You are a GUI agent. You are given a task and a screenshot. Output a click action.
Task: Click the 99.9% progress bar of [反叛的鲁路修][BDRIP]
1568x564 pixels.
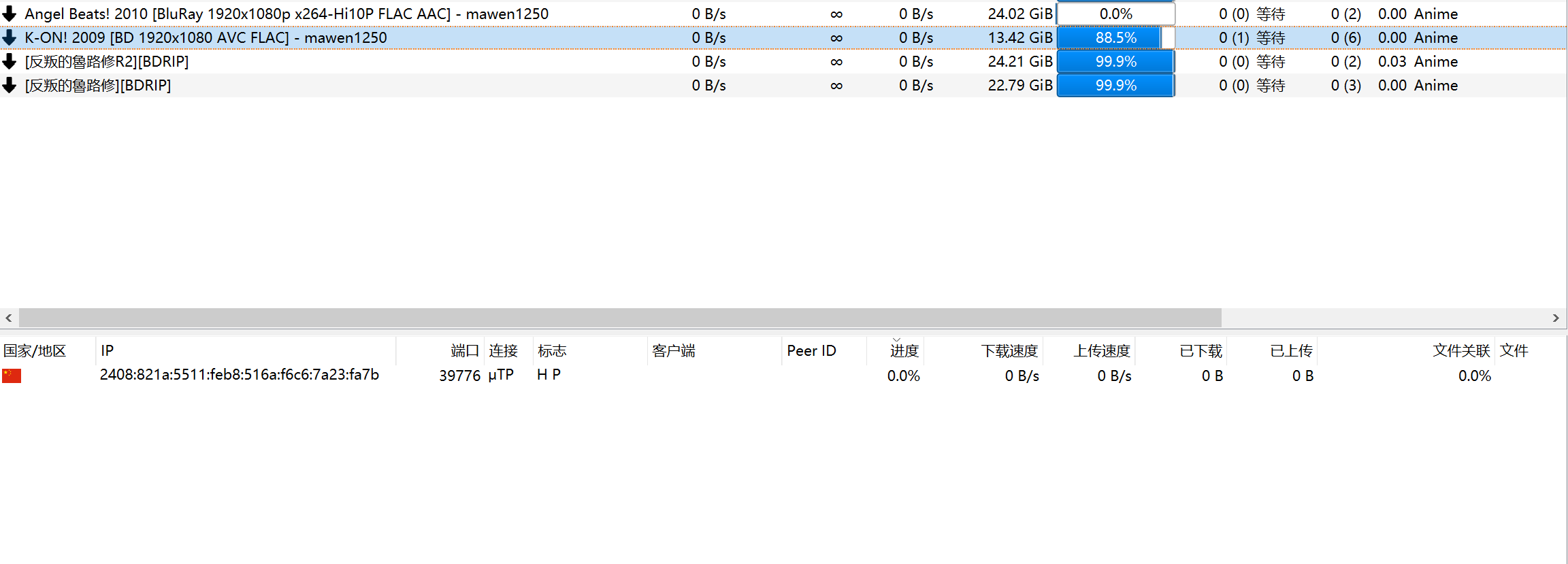[x=1116, y=85]
